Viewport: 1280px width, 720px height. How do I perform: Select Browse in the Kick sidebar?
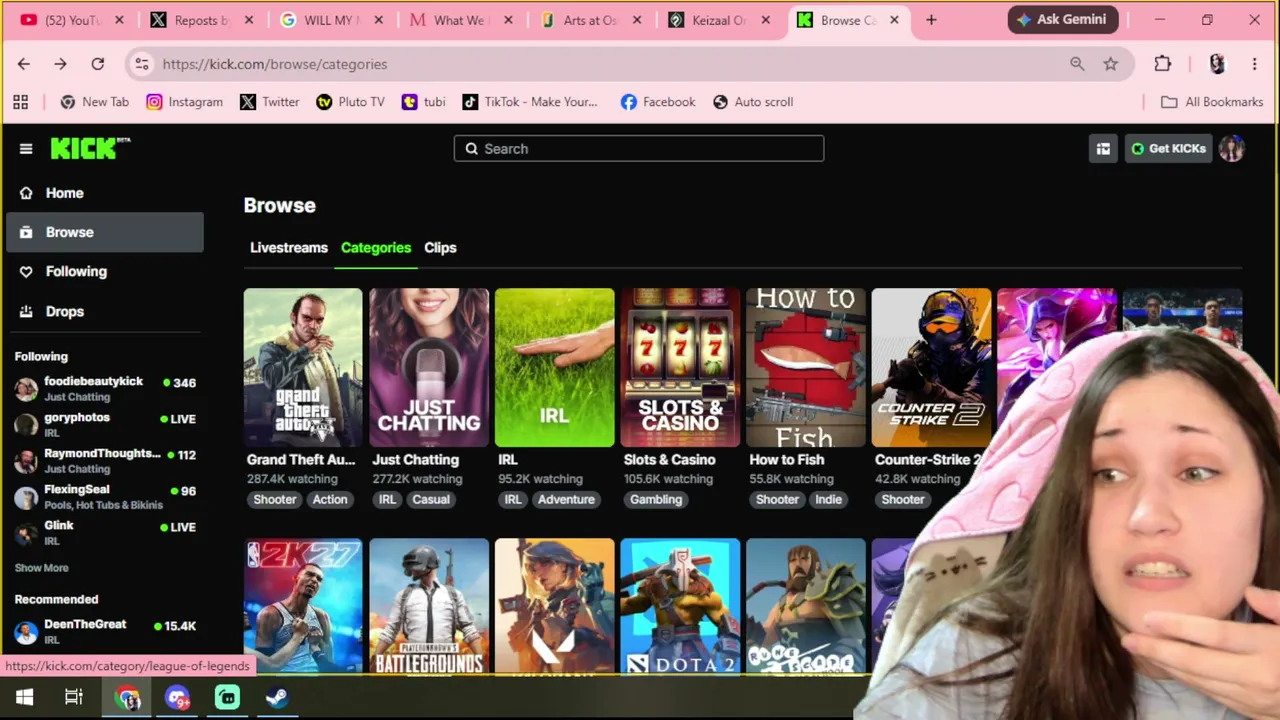[104, 232]
